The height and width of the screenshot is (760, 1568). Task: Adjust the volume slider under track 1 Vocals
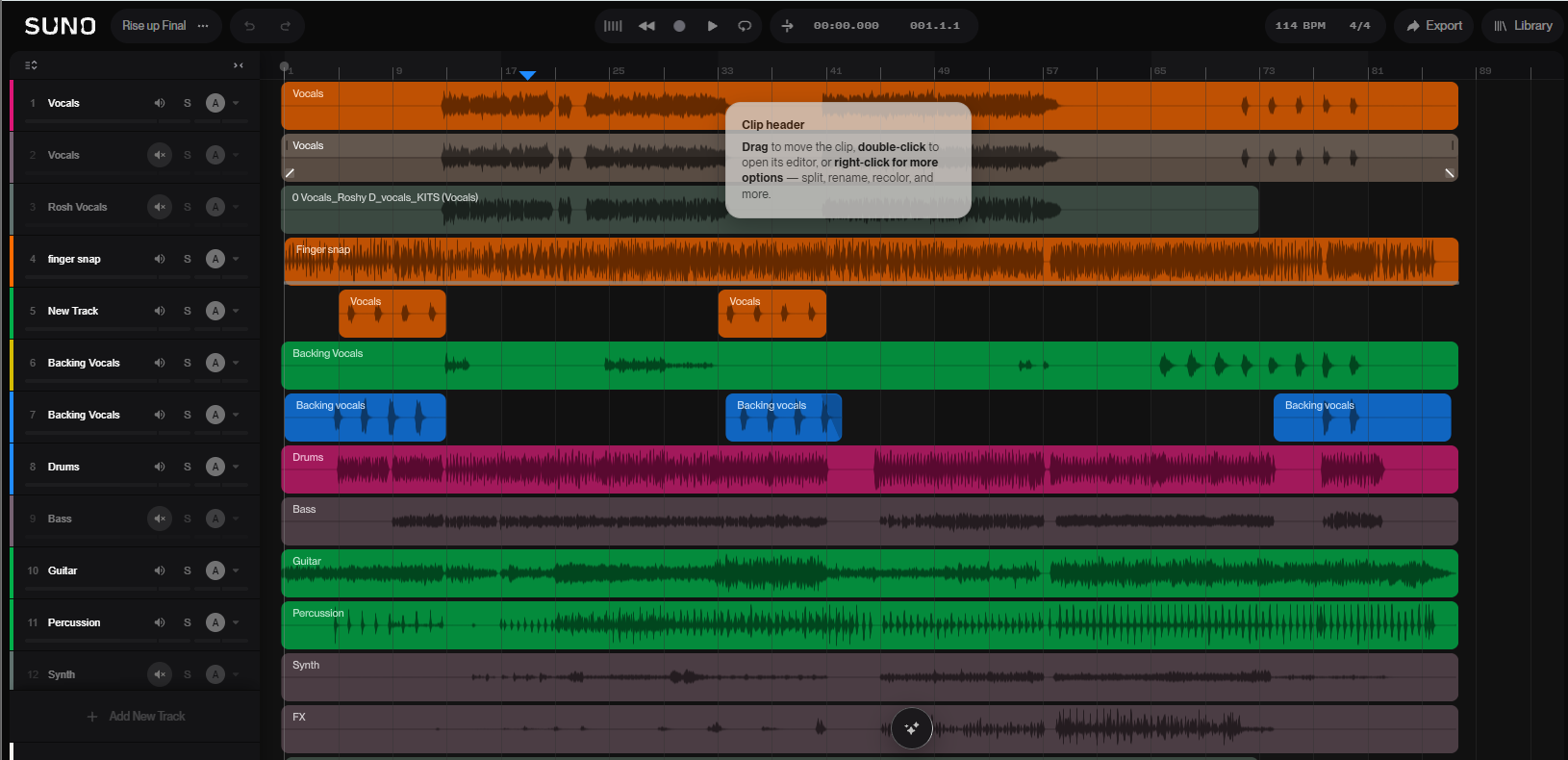[105, 122]
